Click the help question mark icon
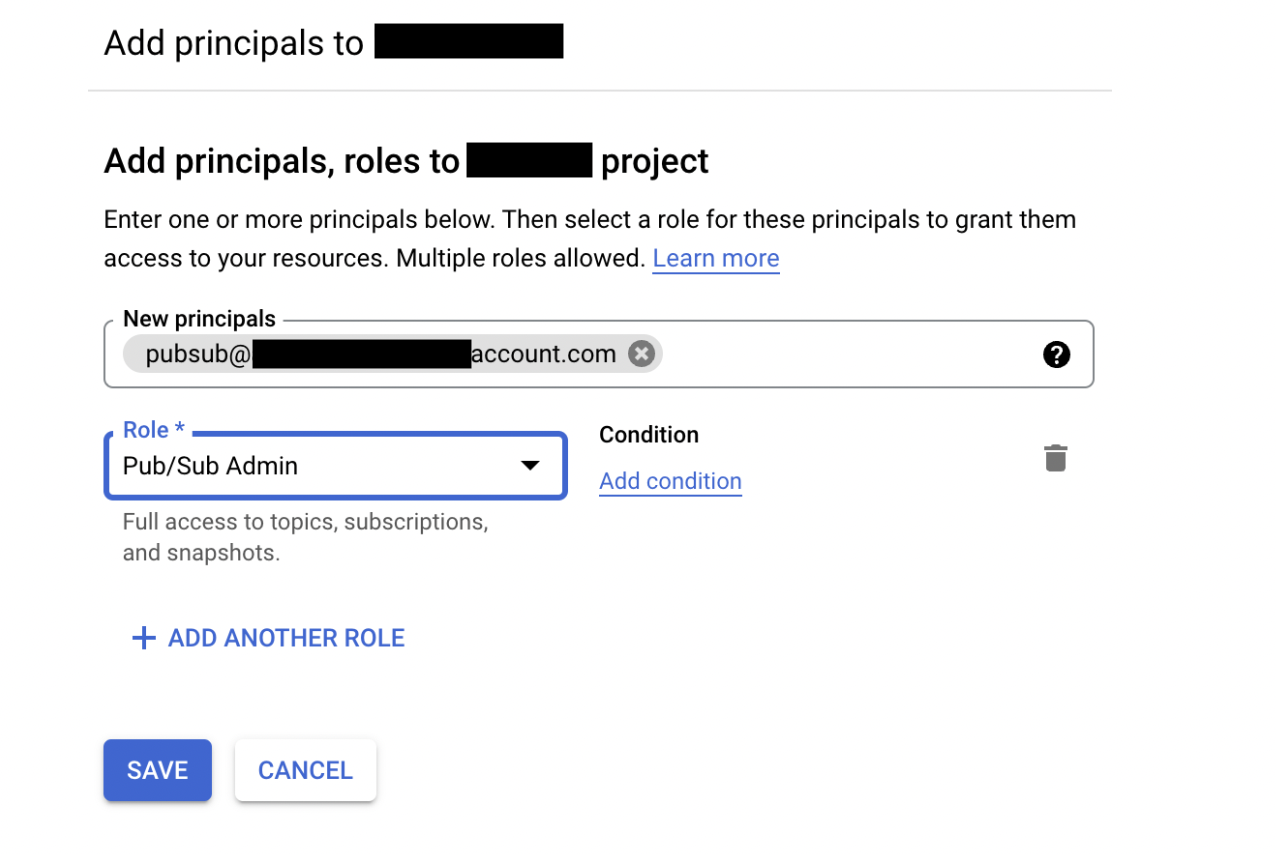Viewport: 1276px width, 854px height. pyautogui.click(x=1056, y=354)
